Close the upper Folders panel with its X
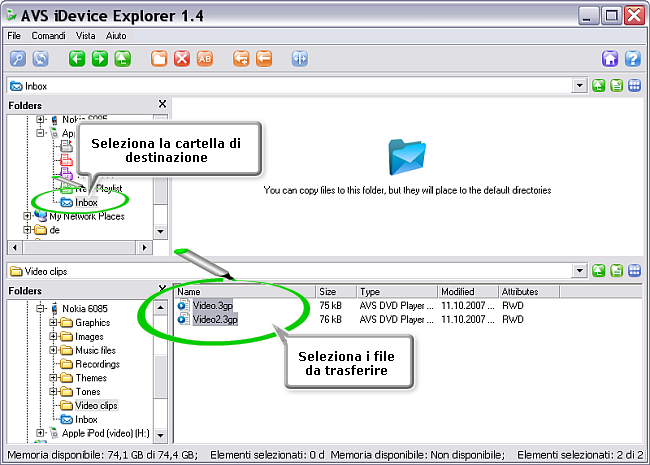 pyautogui.click(x=162, y=104)
